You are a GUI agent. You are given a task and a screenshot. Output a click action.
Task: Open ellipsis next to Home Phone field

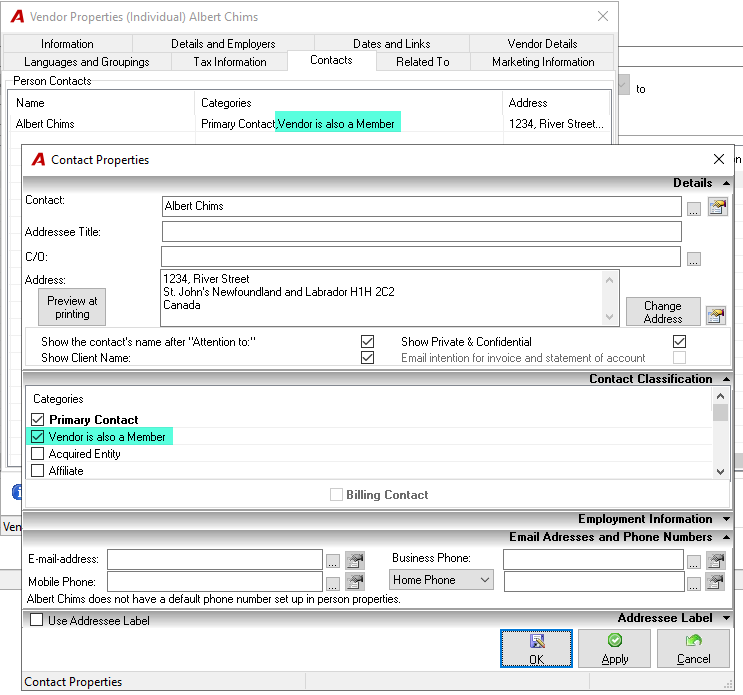coord(694,583)
